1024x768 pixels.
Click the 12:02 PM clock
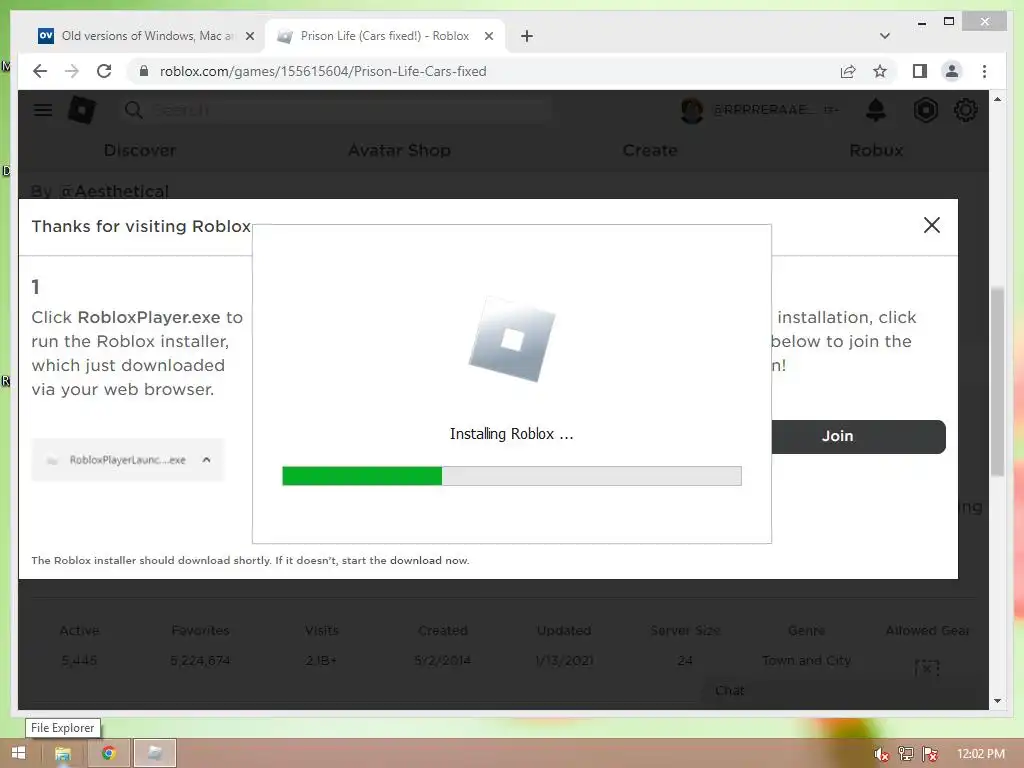point(981,754)
